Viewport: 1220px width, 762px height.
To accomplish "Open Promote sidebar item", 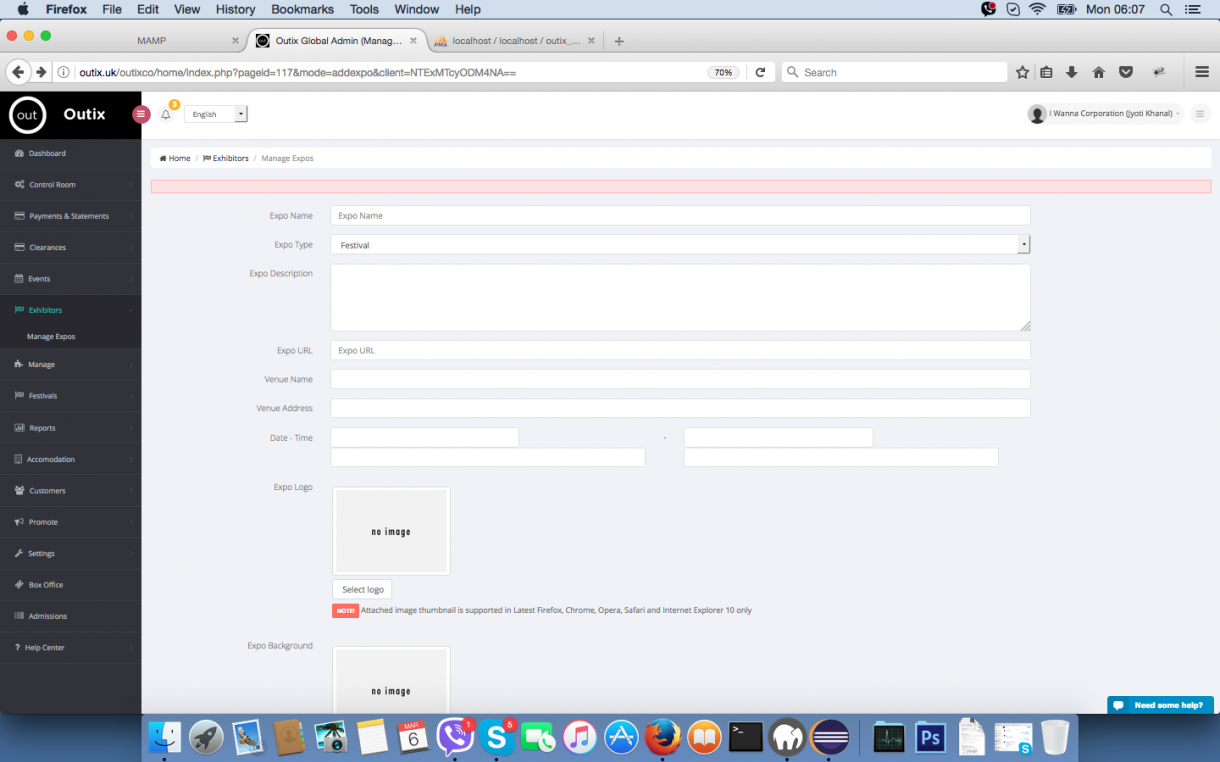I will point(70,522).
